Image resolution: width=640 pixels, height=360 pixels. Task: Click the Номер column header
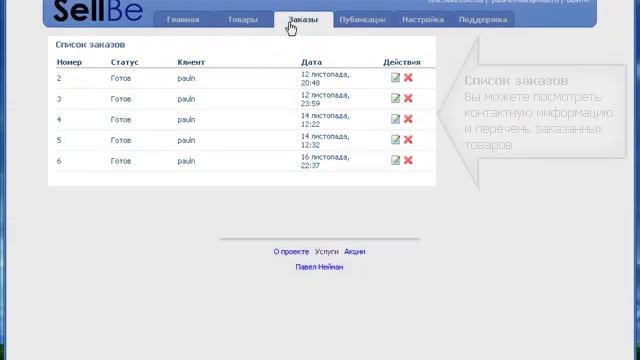[69, 62]
